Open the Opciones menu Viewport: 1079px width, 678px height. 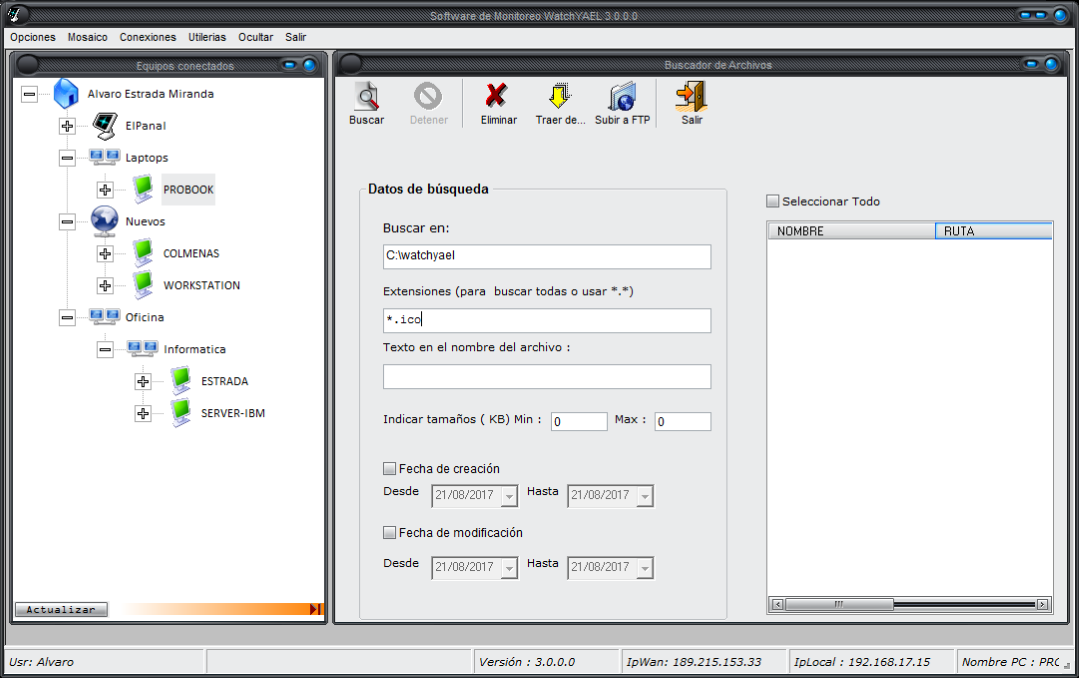point(33,37)
